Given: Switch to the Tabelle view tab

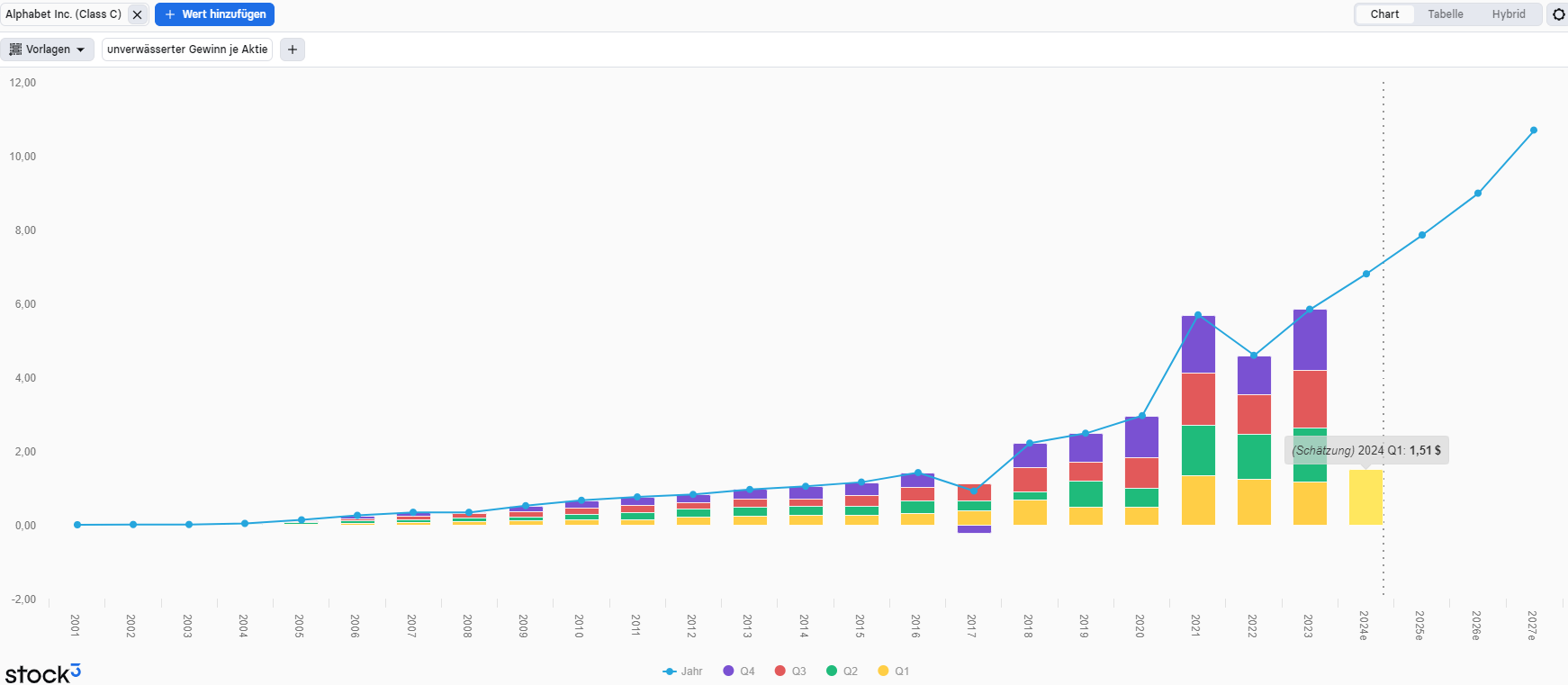Looking at the screenshot, I should point(1445,14).
